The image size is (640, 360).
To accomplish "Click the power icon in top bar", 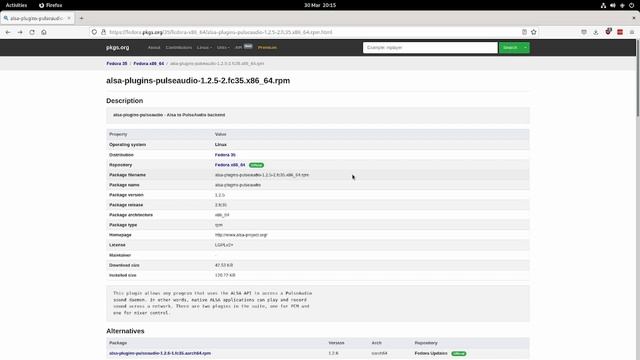I will click(631, 5).
